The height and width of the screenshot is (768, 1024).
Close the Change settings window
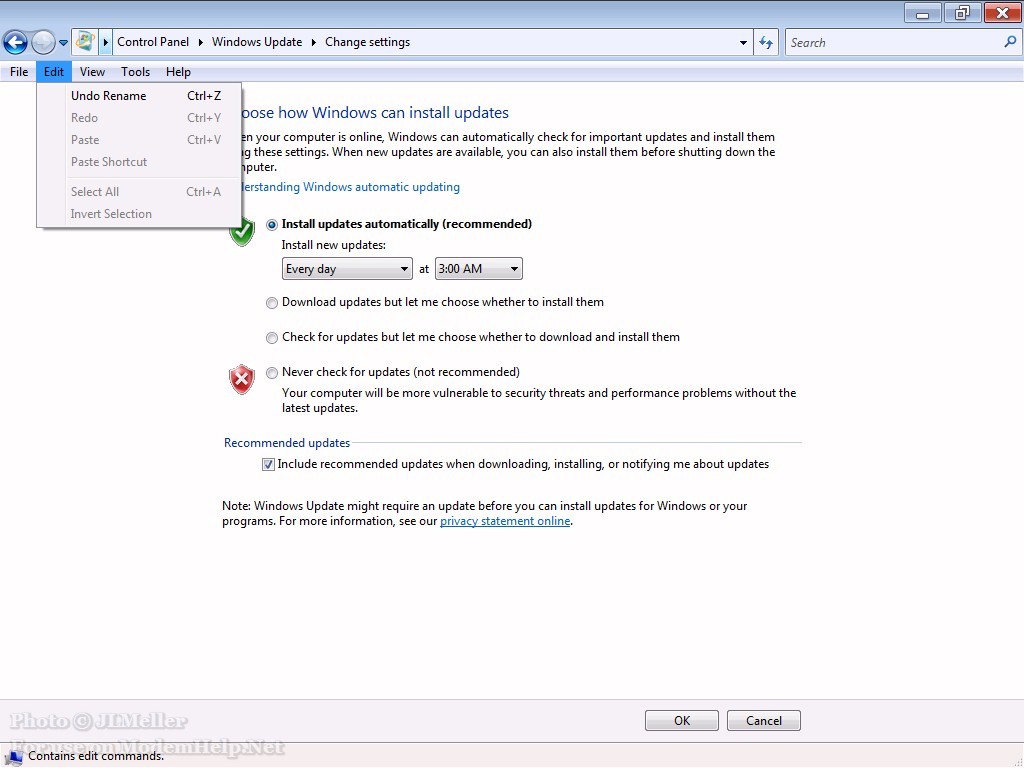coord(1002,13)
